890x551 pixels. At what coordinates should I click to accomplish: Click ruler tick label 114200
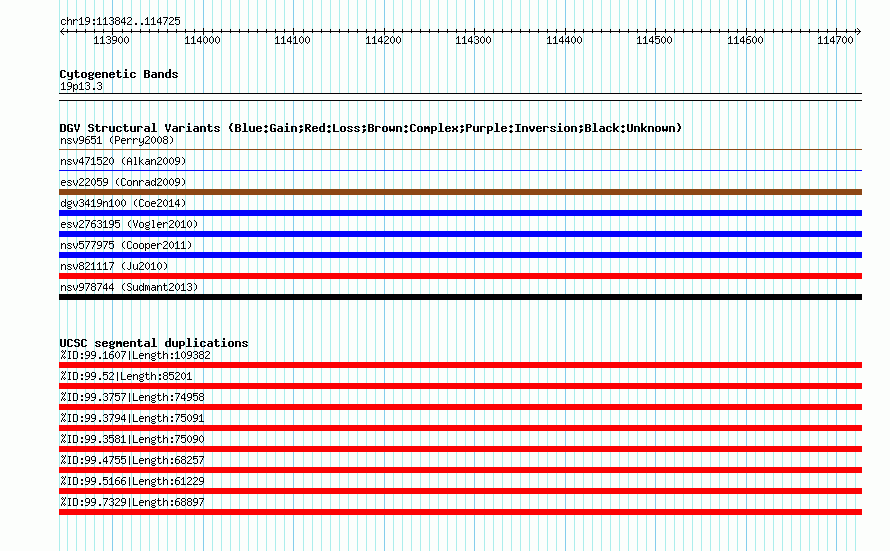[x=383, y=40]
